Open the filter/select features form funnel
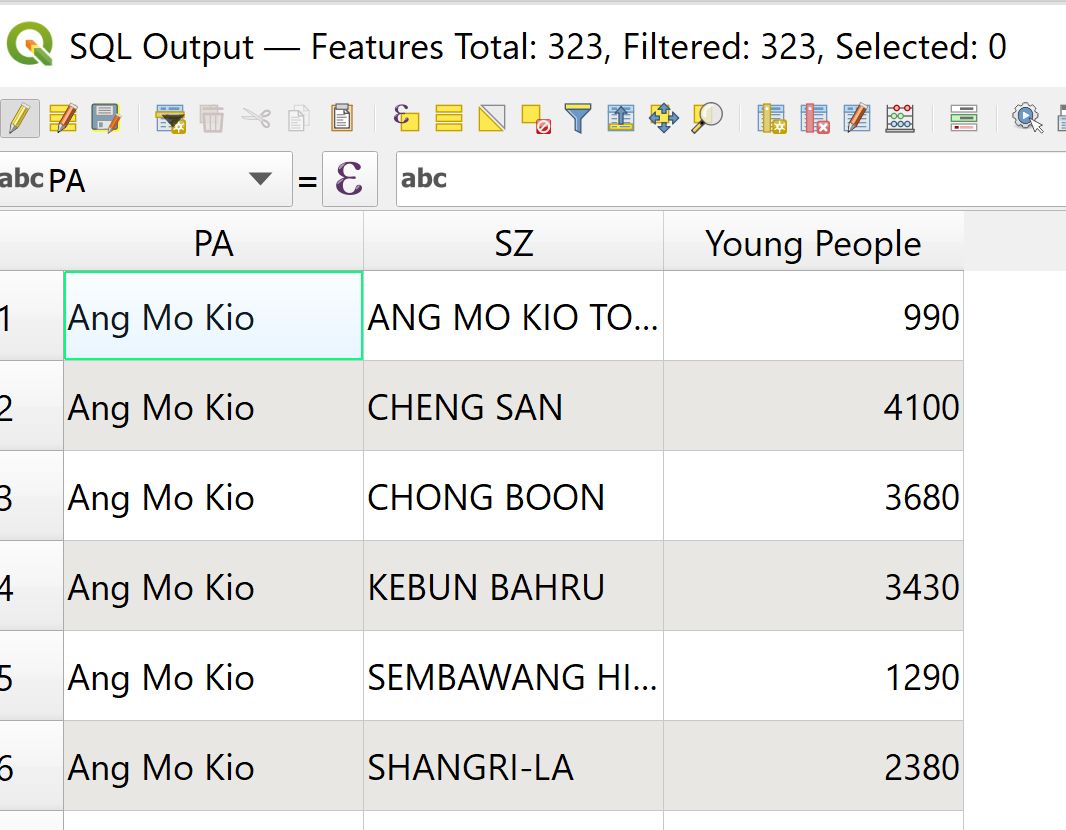Image resolution: width=1066 pixels, height=830 pixels. tap(578, 119)
